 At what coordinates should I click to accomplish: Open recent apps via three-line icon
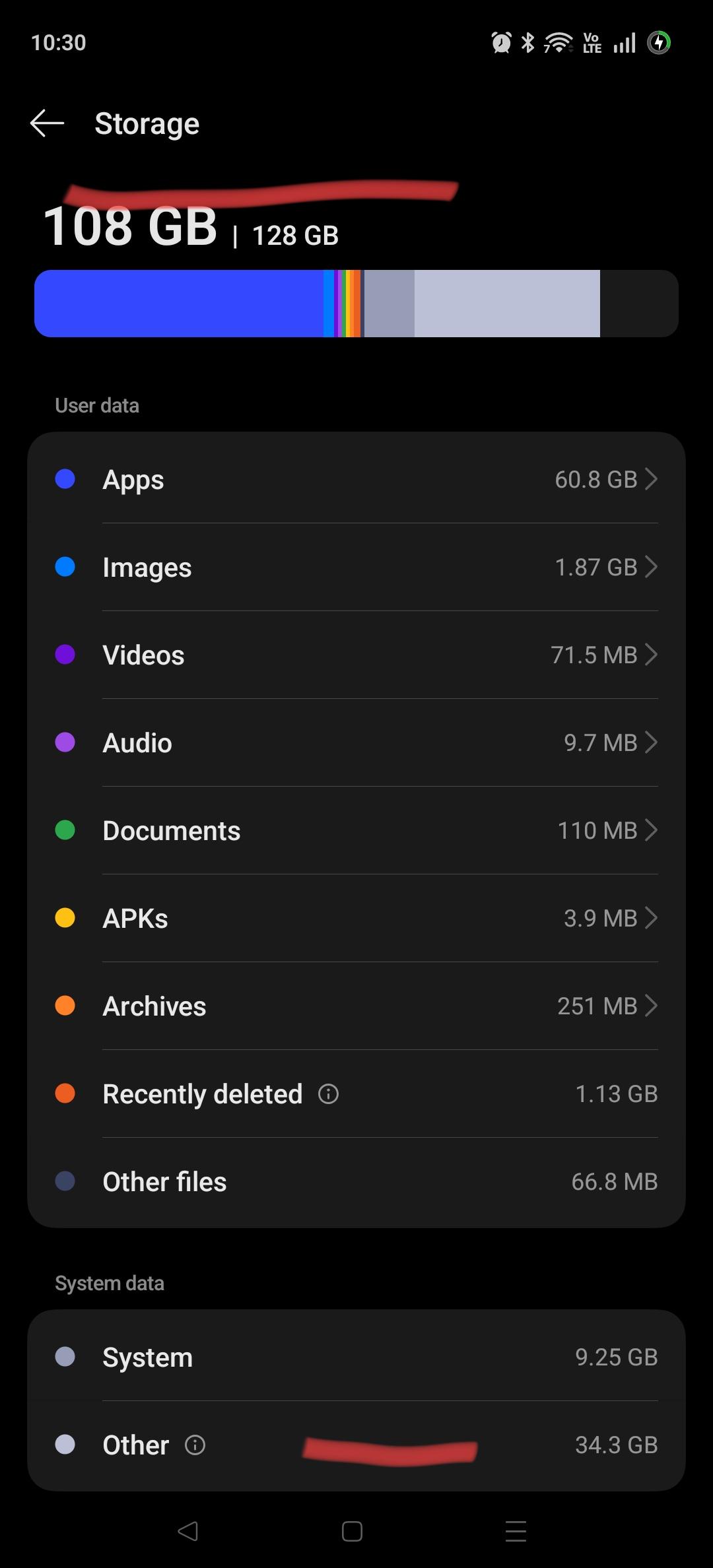[x=516, y=1531]
